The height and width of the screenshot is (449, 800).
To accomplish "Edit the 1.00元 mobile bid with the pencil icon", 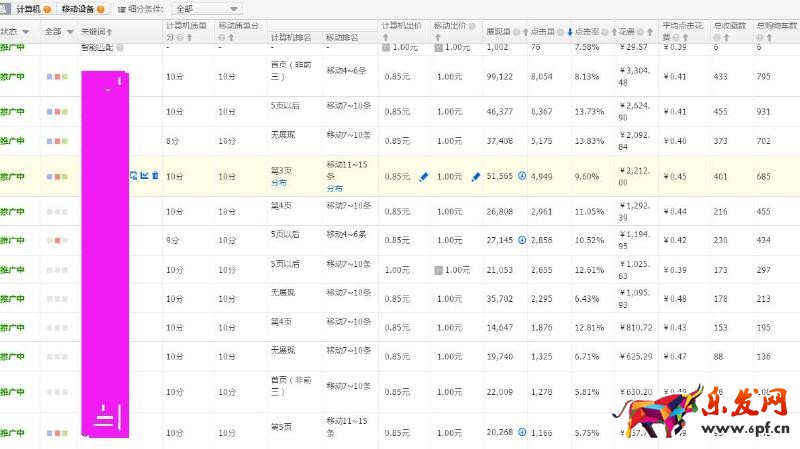I will coord(476,177).
